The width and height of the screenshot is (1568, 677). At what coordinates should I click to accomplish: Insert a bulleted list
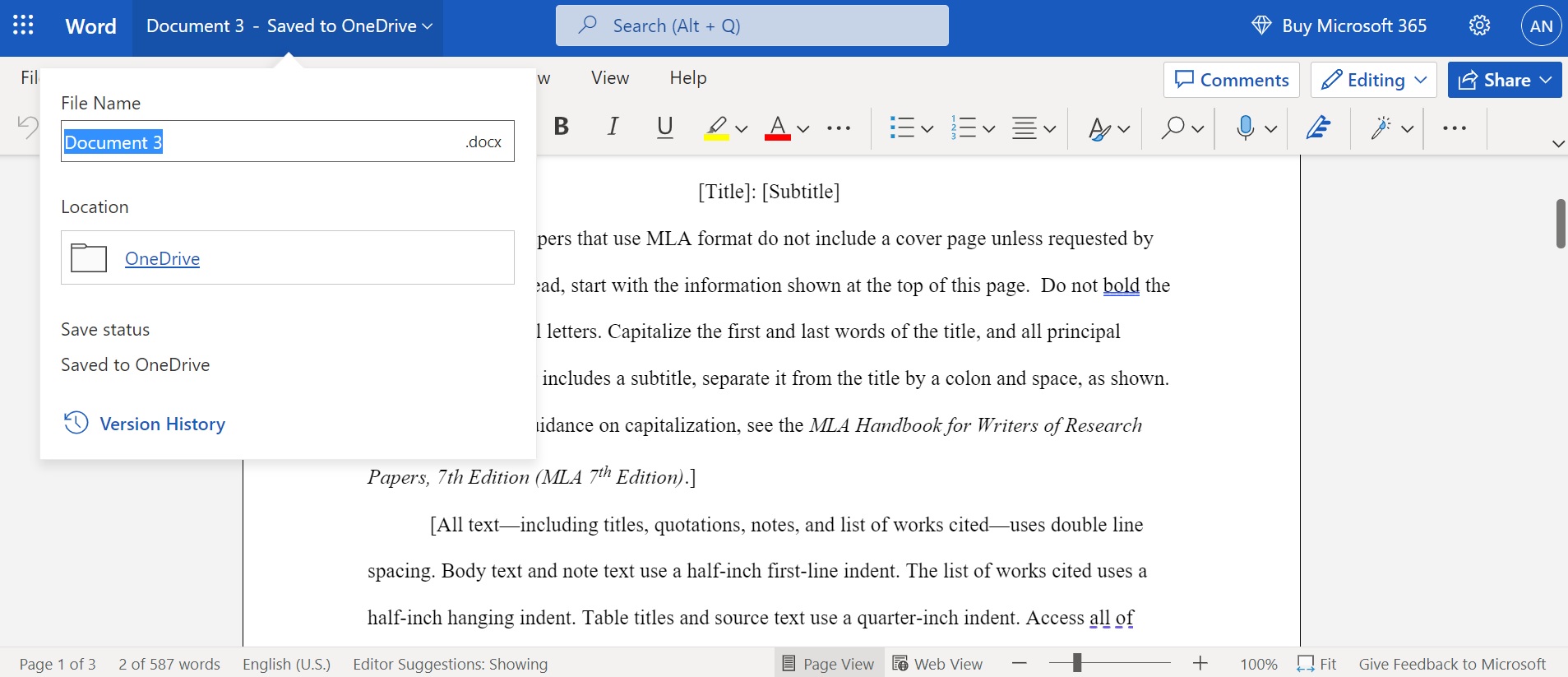[x=902, y=128]
